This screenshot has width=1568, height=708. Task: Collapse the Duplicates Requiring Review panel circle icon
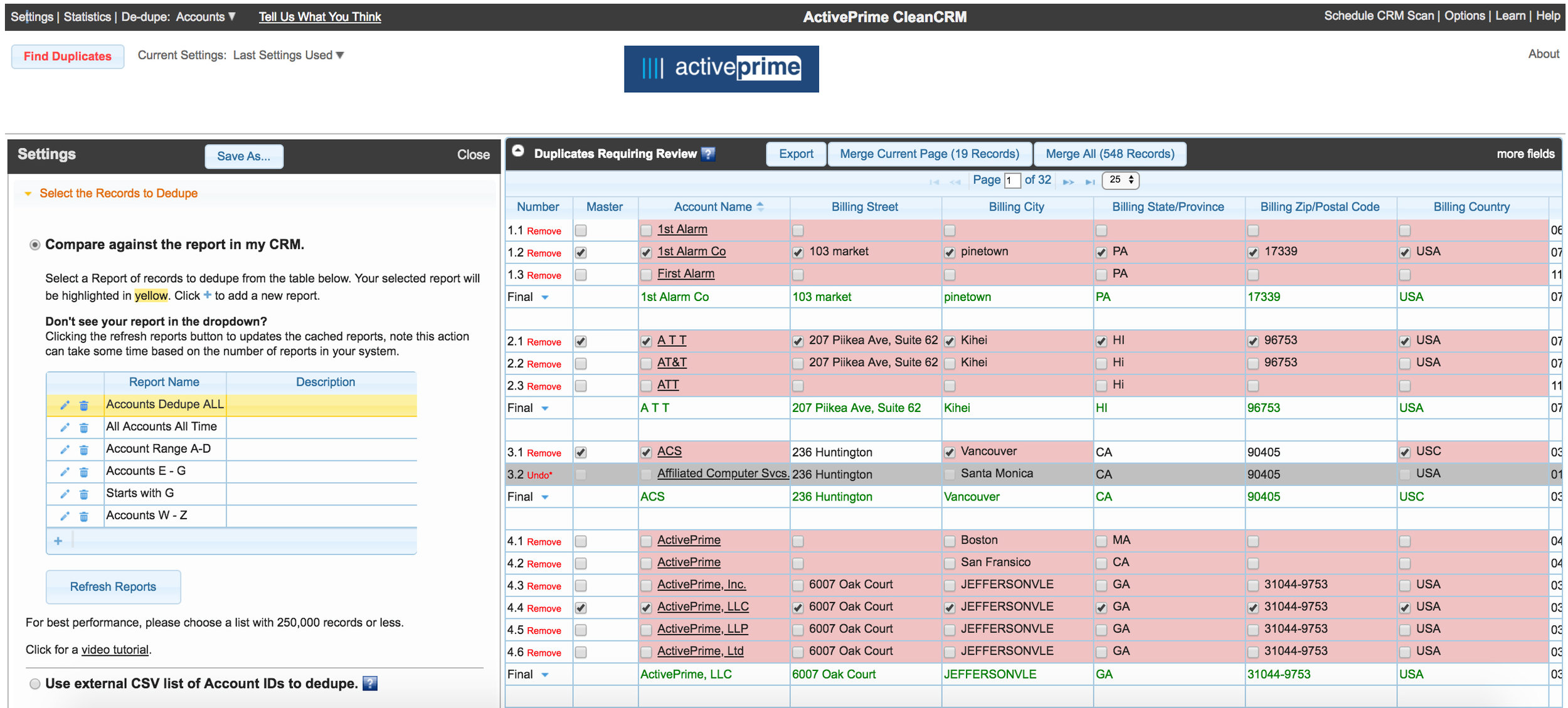518,151
